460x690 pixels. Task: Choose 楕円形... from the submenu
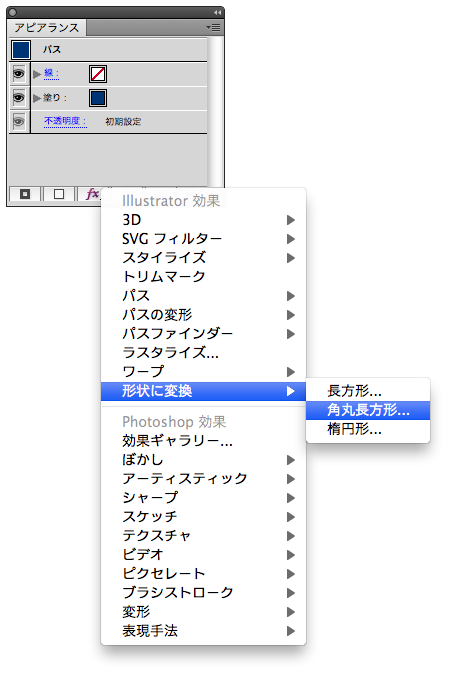click(368, 429)
